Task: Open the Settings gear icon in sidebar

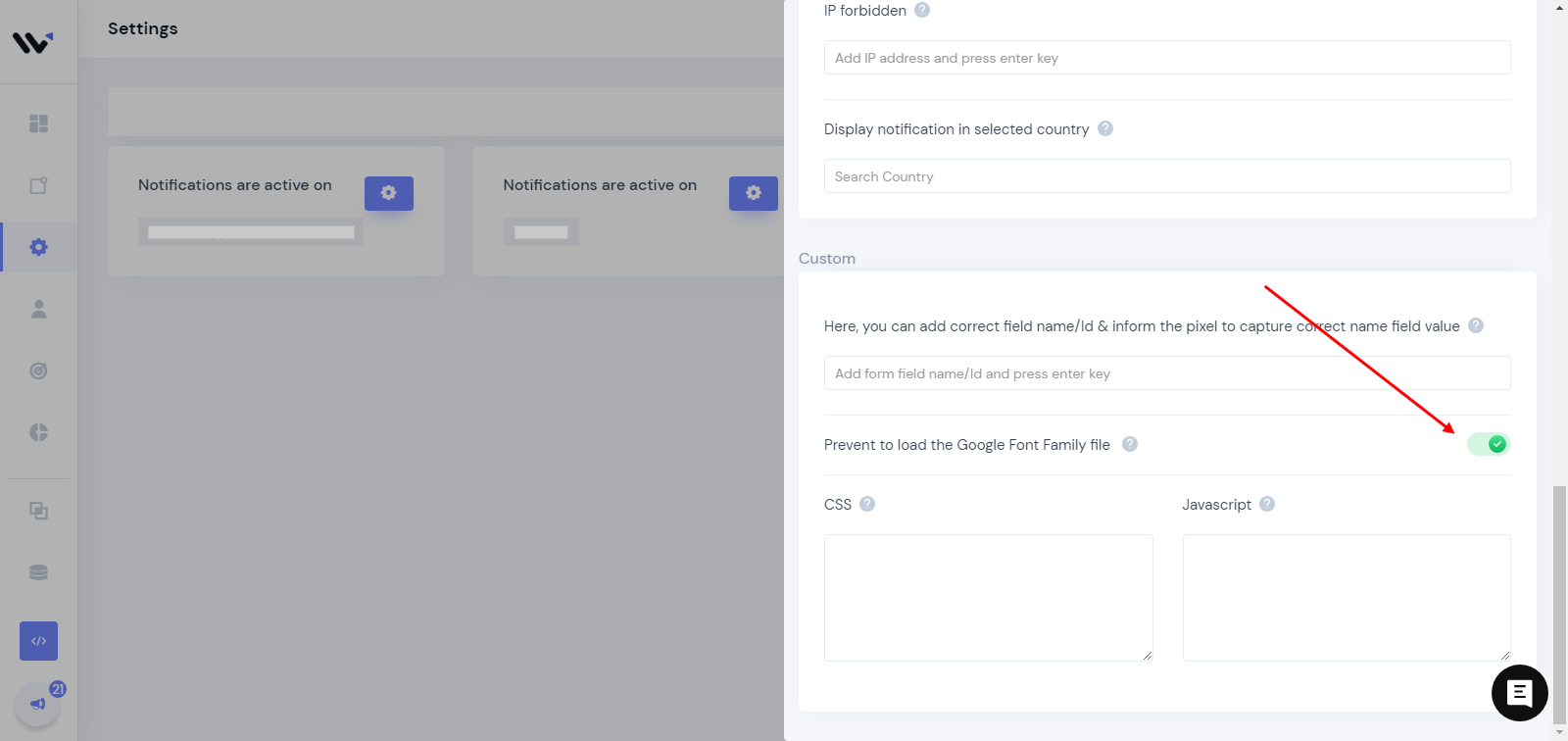Action: pyautogui.click(x=38, y=247)
